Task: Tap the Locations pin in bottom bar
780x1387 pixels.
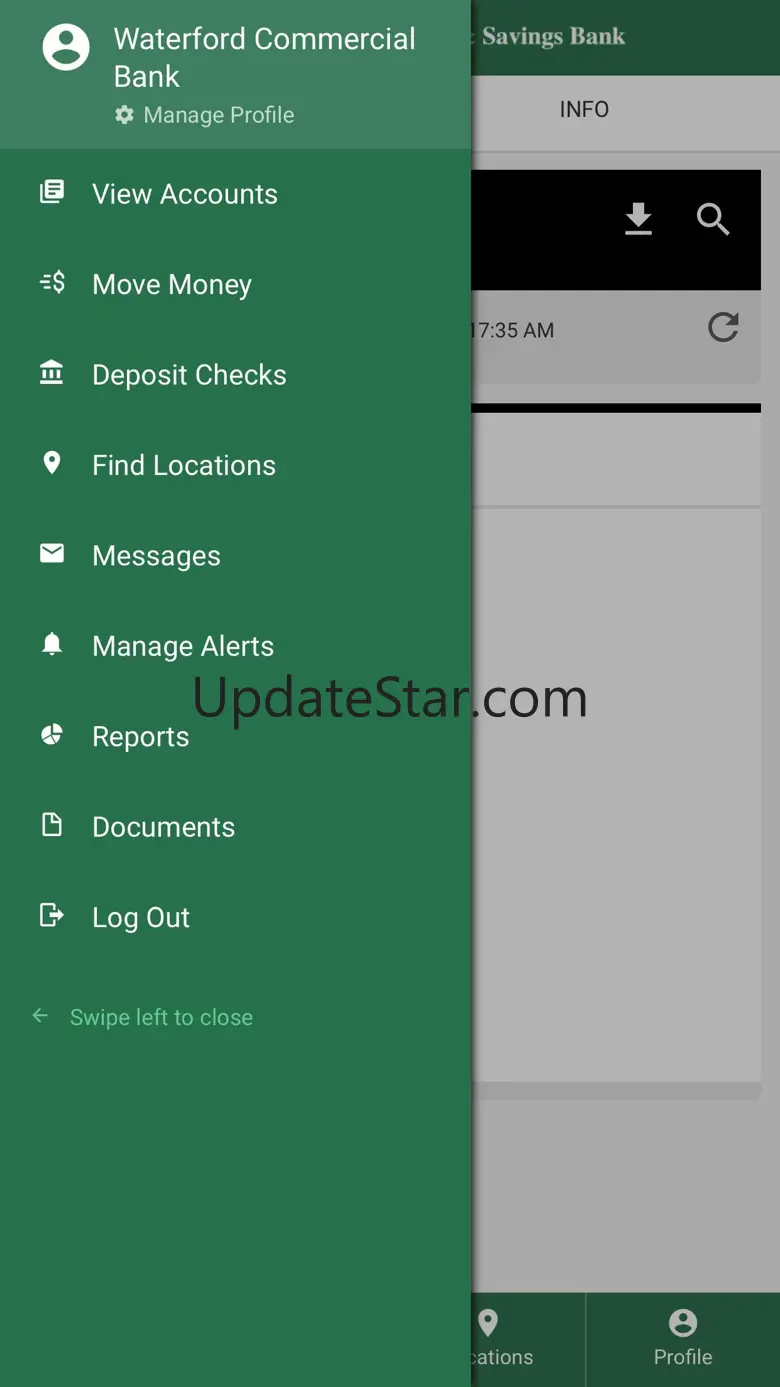Action: tap(488, 1324)
